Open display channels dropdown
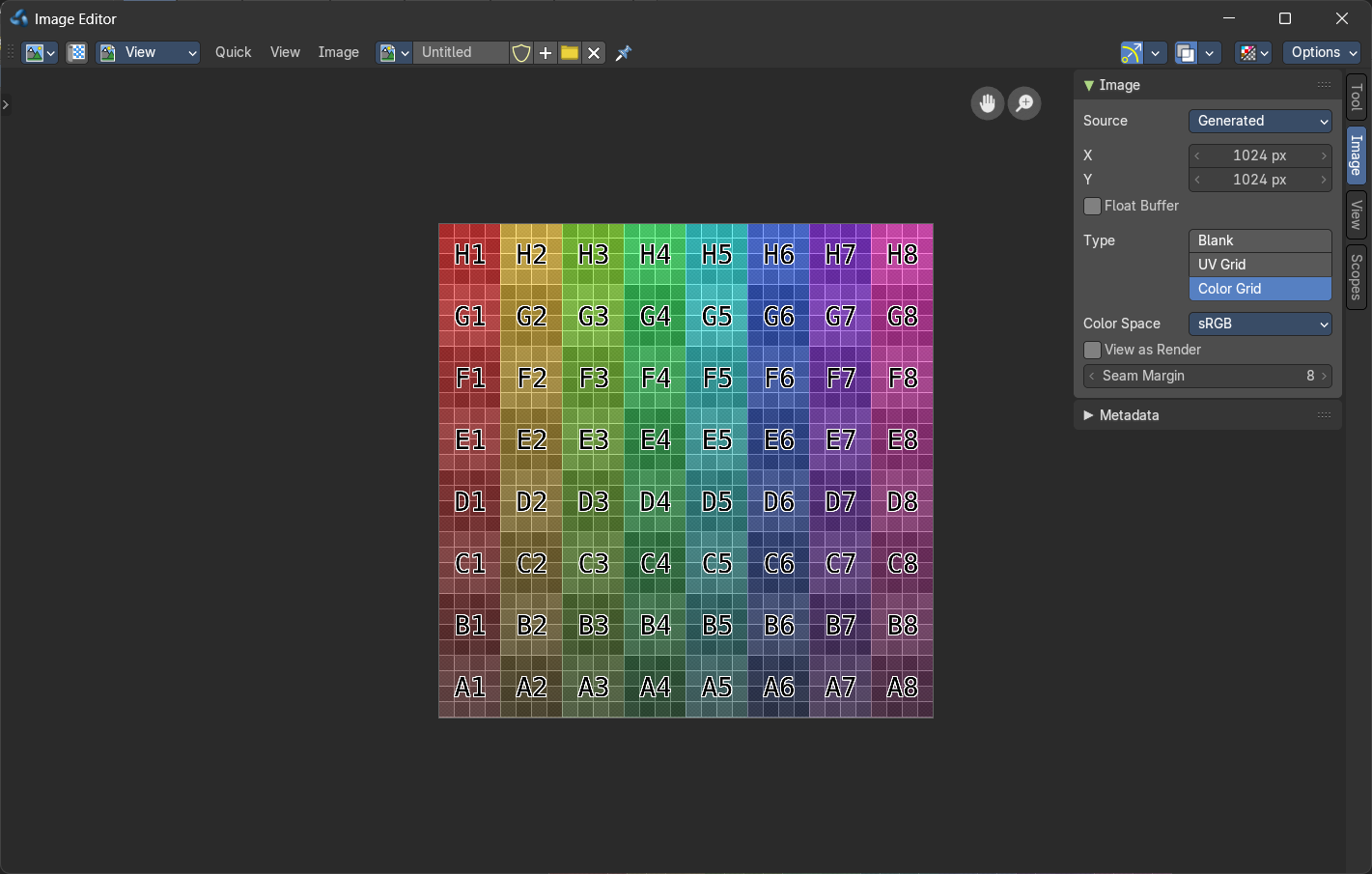Image resolution: width=1372 pixels, height=874 pixels. pyautogui.click(x=1254, y=53)
